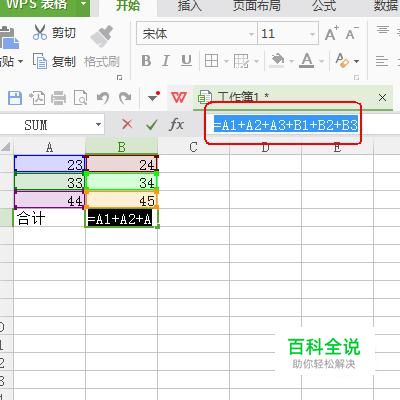Select cell containing 23
400x400 pixels.
[x=49, y=164]
